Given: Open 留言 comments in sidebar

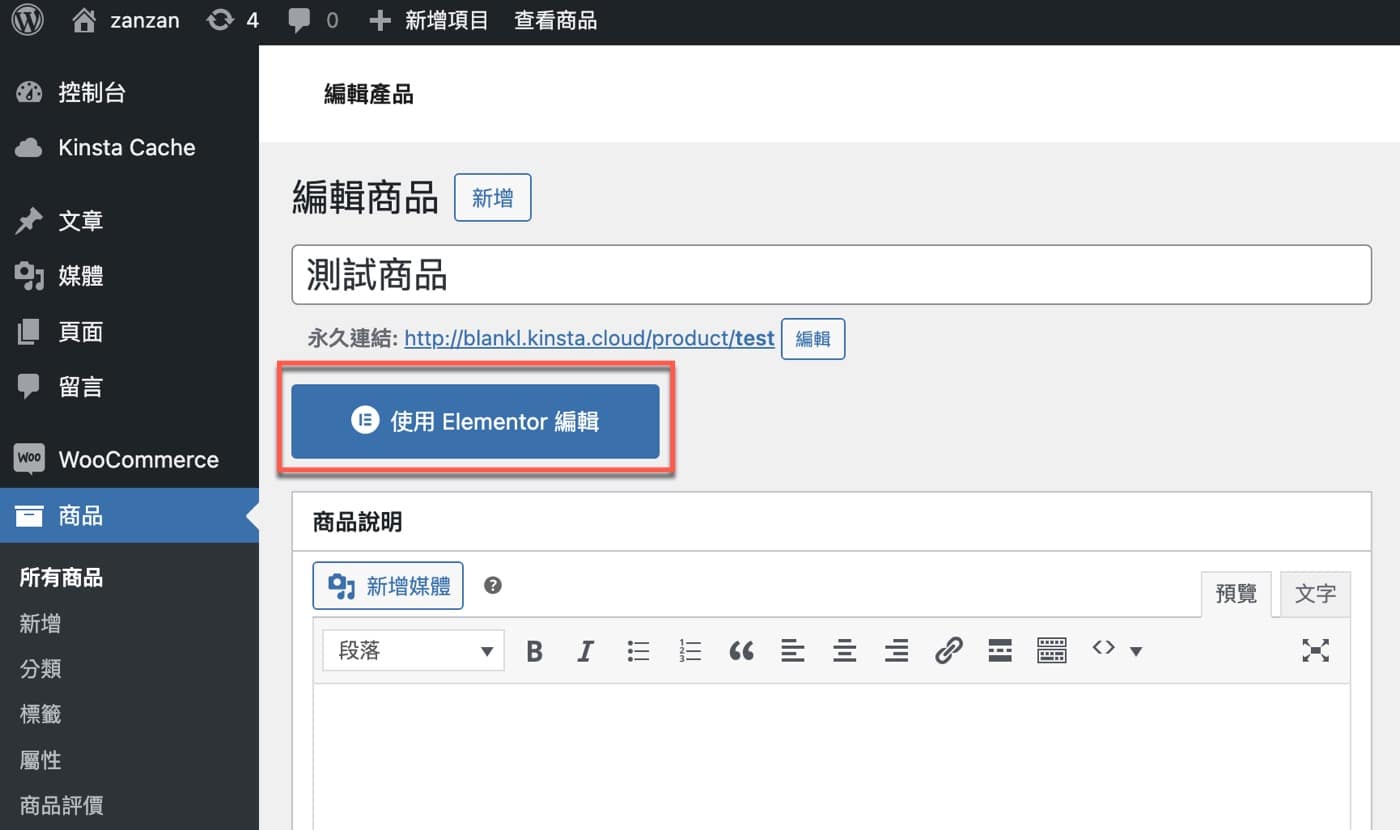Looking at the screenshot, I should [129, 387].
